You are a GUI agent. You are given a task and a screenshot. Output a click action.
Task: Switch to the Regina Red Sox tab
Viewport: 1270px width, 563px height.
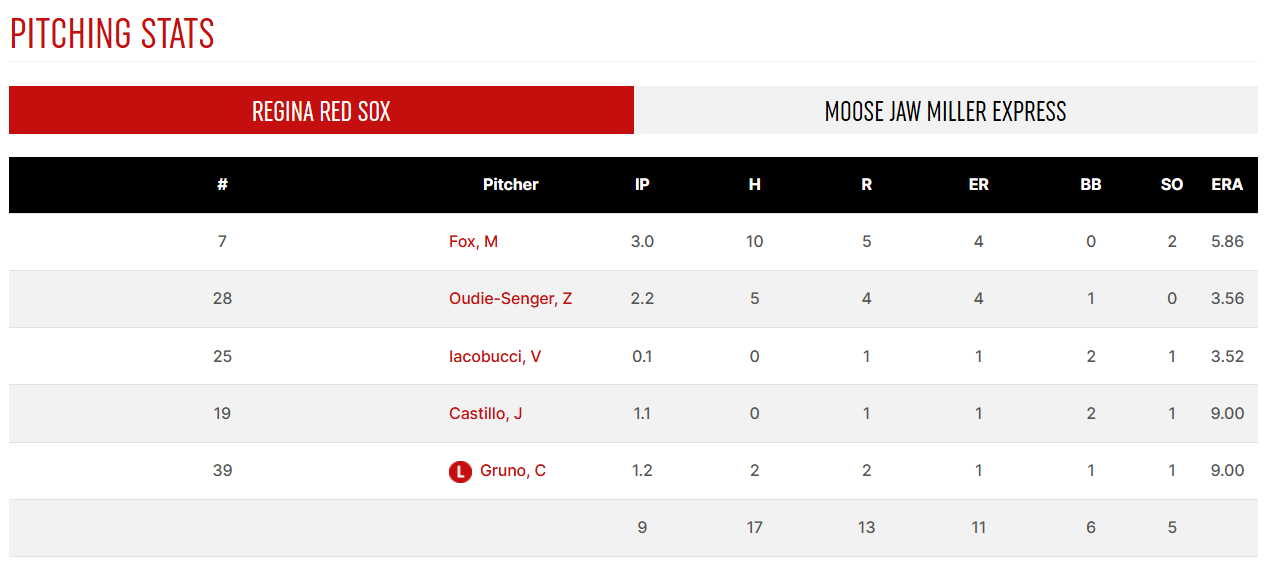pos(321,110)
